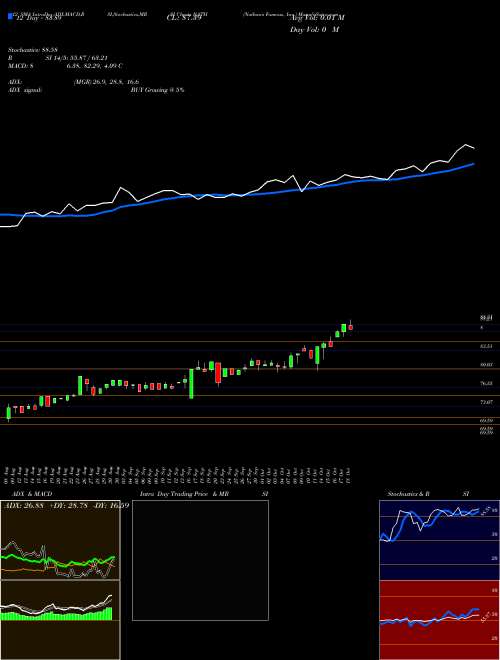Select the 'Day Vol: 0 M' text

click(x=314, y=30)
